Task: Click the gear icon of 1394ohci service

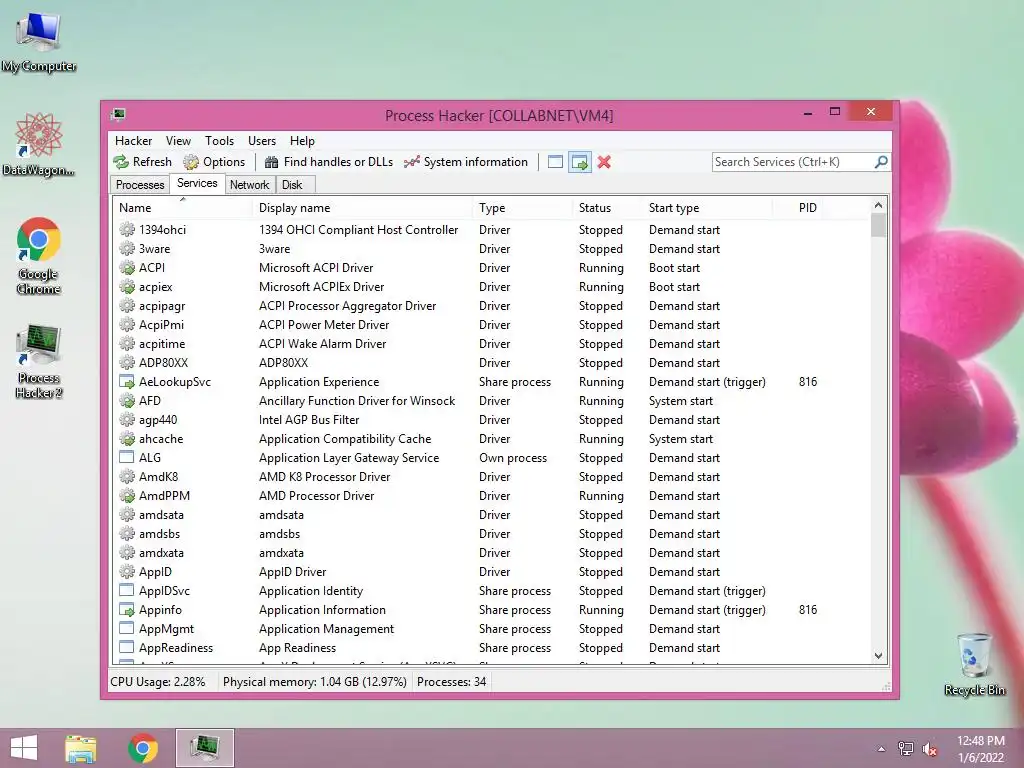Action: [127, 229]
